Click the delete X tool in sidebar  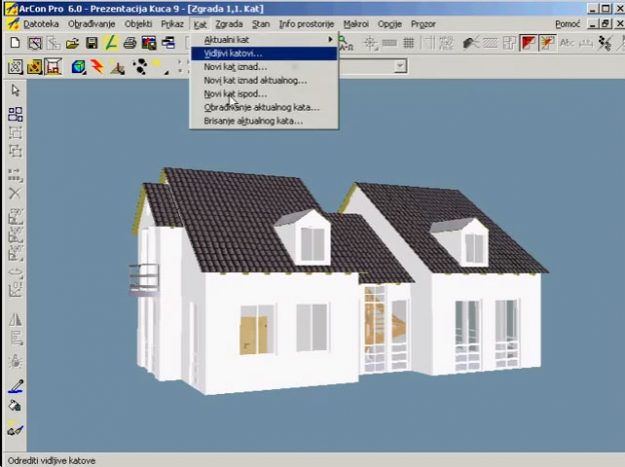[15, 193]
